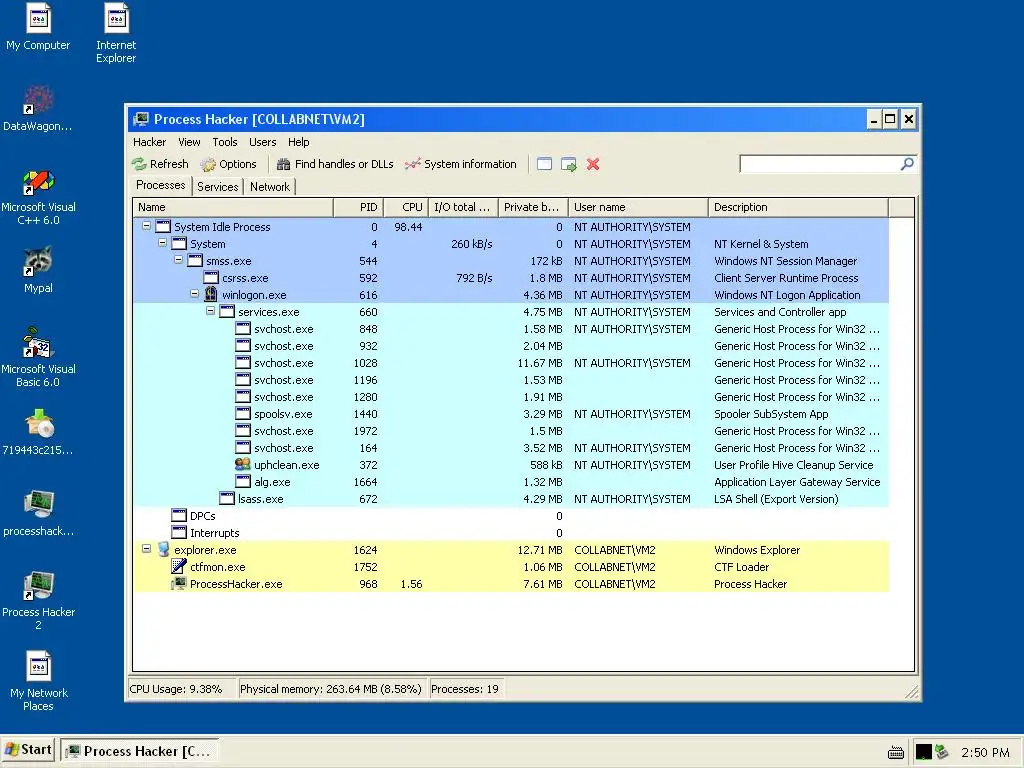This screenshot has height=768, width=1024.
Task: Select the Processes tab
Action: 161,185
